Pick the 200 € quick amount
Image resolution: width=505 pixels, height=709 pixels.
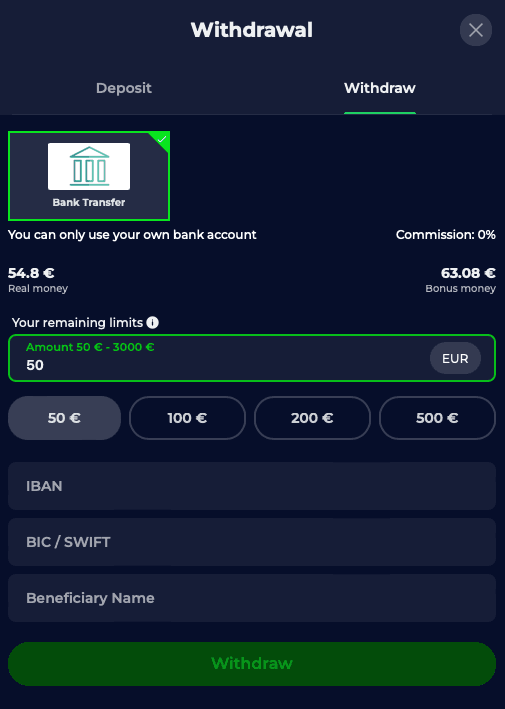[312, 418]
